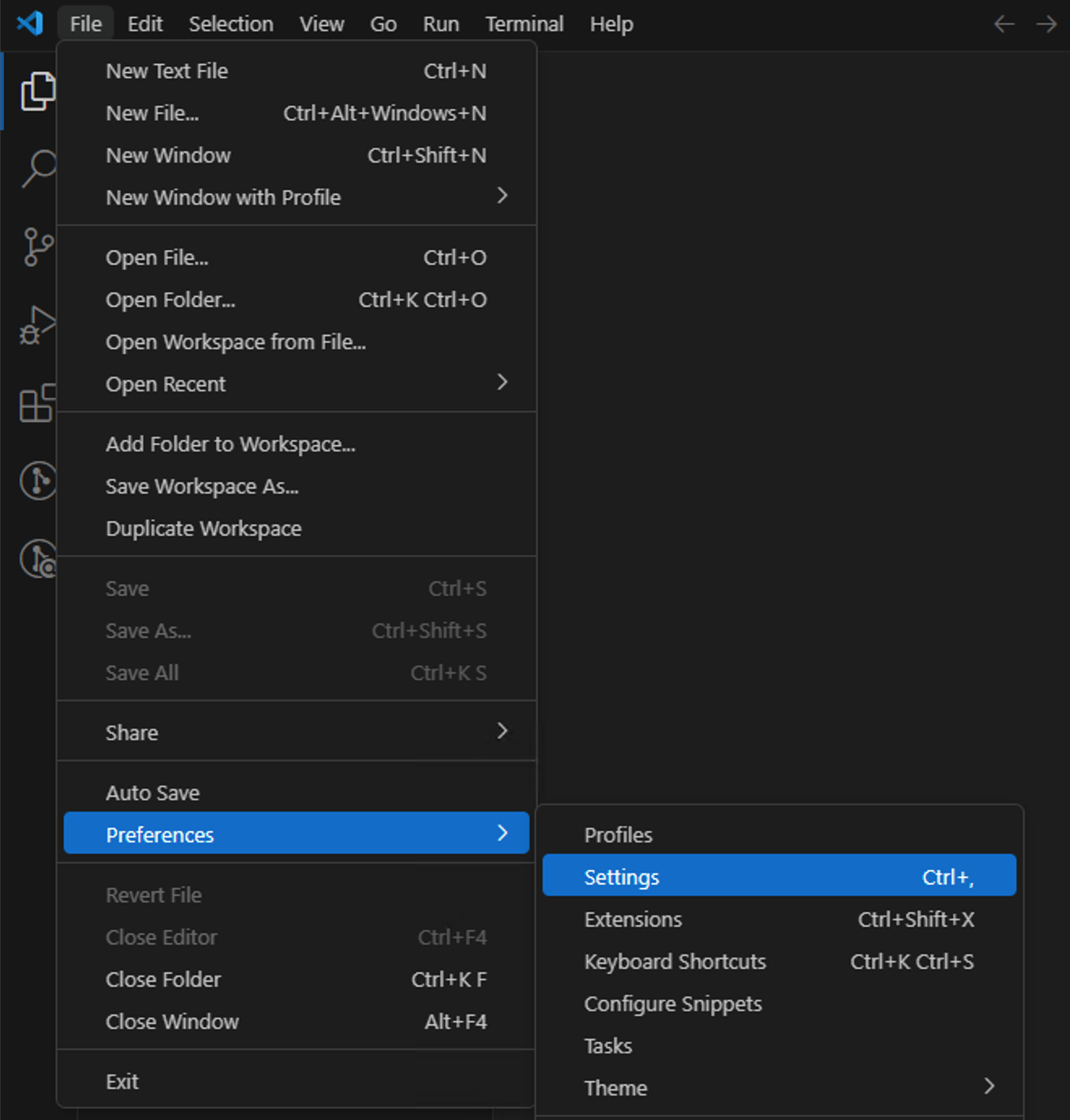
Task: Choose Duplicate Workspace
Action: coord(296,529)
